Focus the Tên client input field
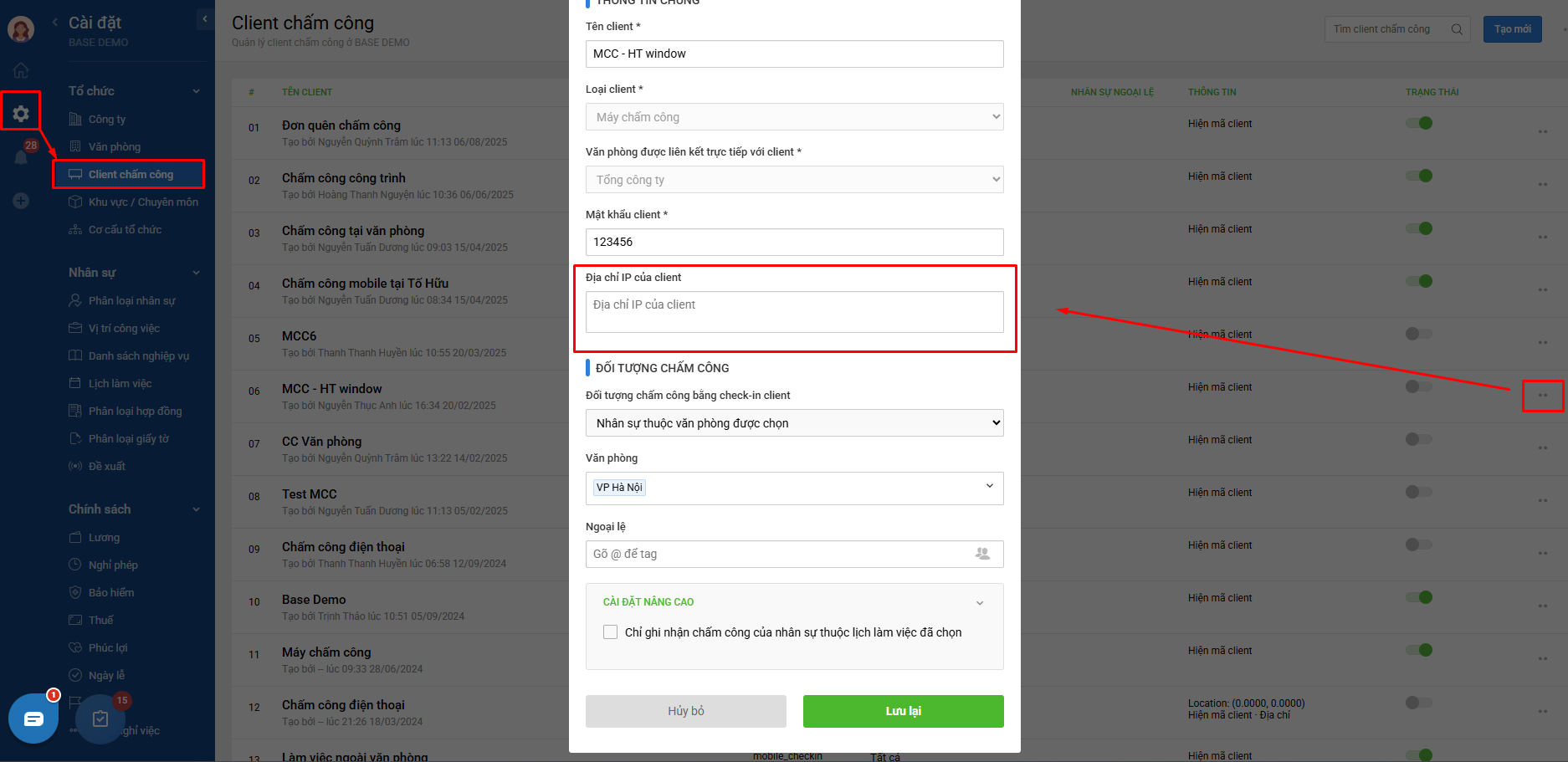Viewport: 1568px width, 762px height. click(x=795, y=54)
